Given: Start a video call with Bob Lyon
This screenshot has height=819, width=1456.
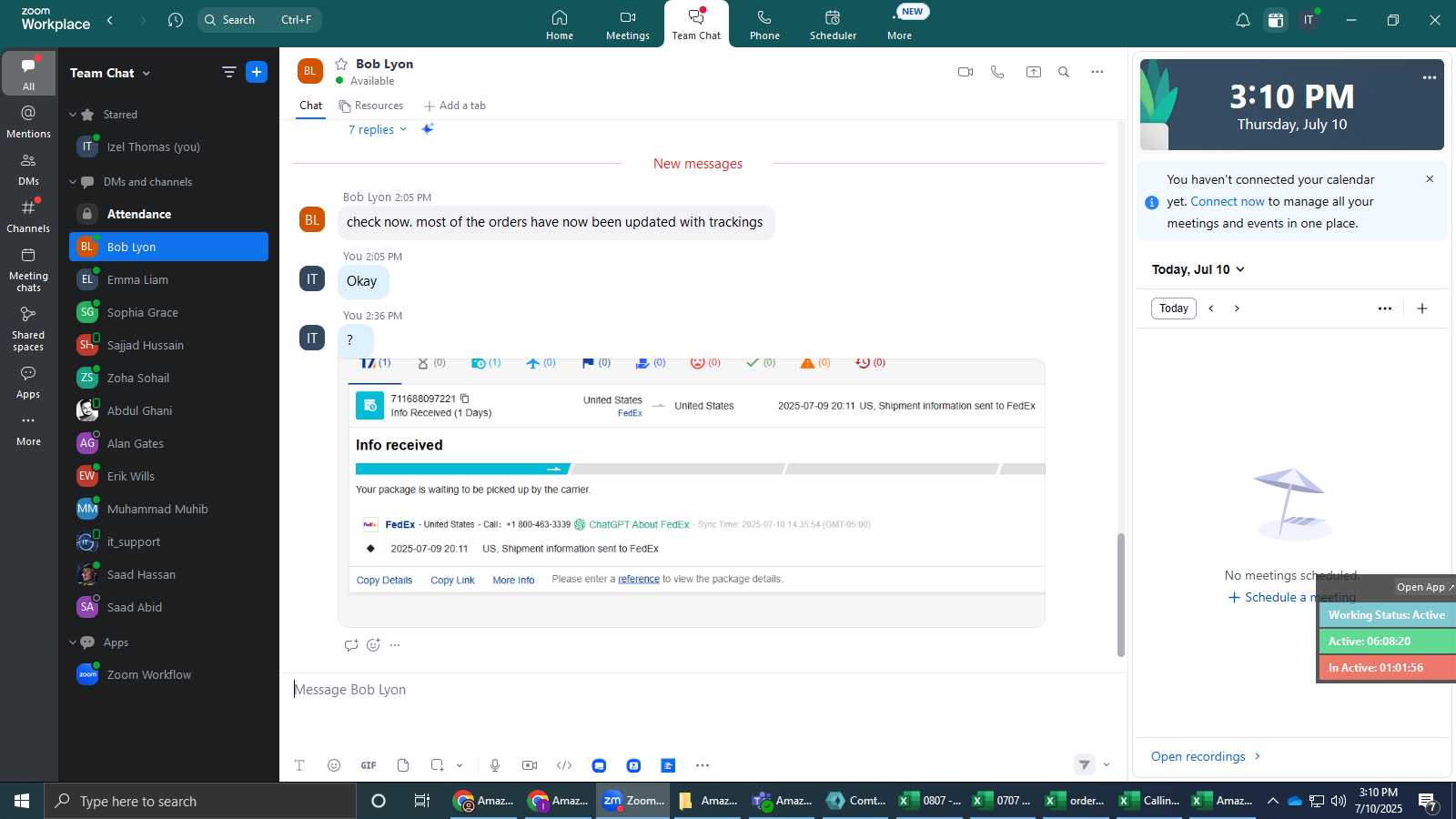Looking at the screenshot, I should pyautogui.click(x=966, y=72).
